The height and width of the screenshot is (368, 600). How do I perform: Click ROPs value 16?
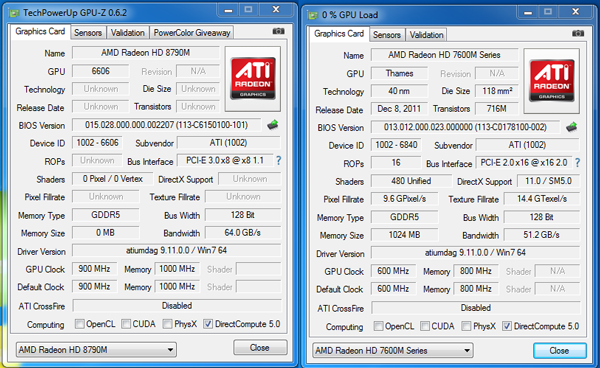point(396,163)
